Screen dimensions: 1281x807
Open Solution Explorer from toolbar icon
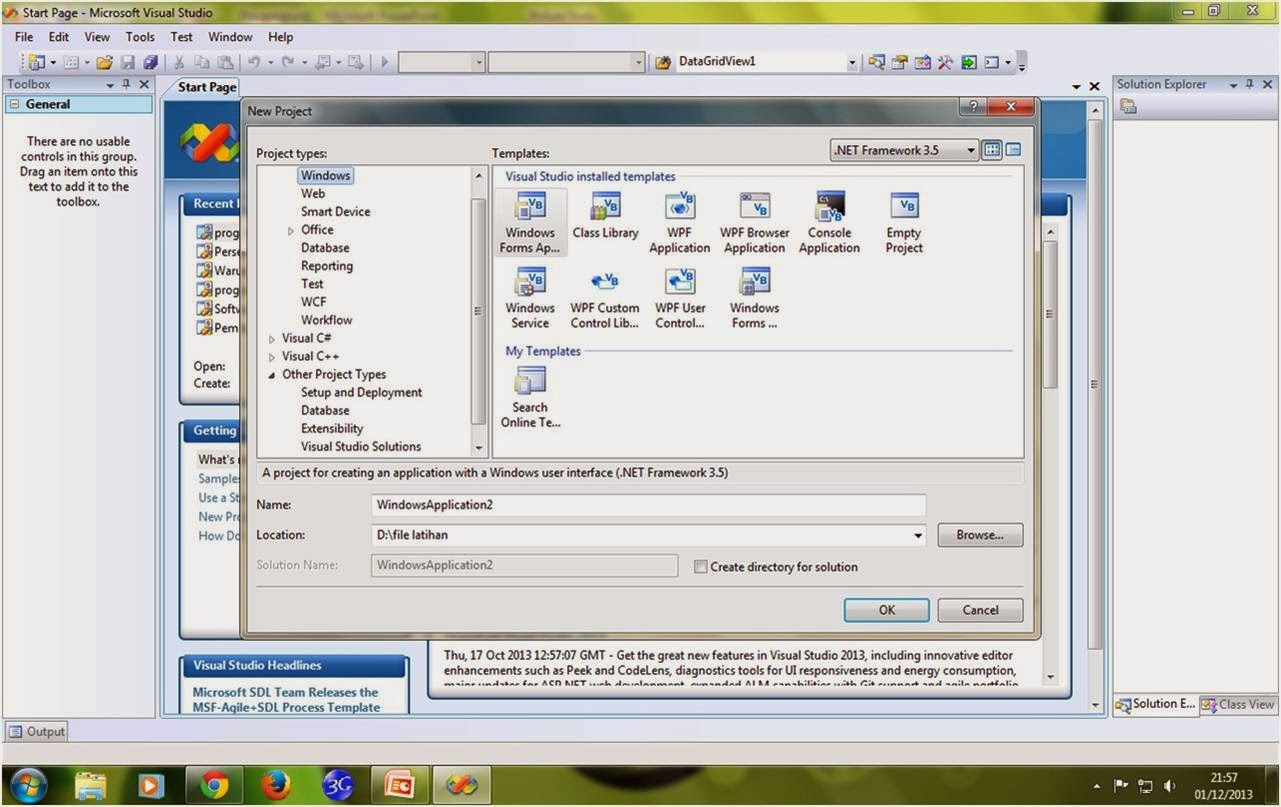tap(877, 62)
